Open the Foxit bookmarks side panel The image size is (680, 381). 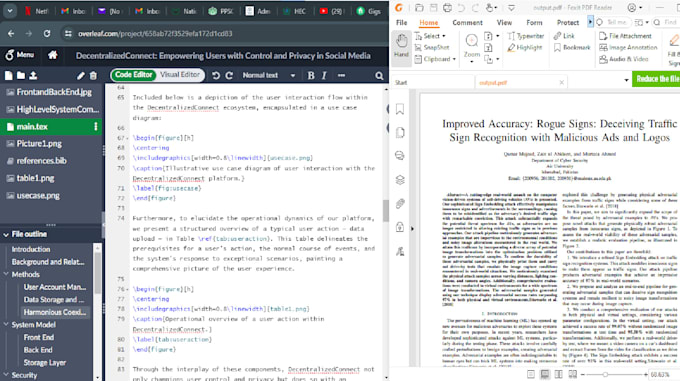coord(400,109)
